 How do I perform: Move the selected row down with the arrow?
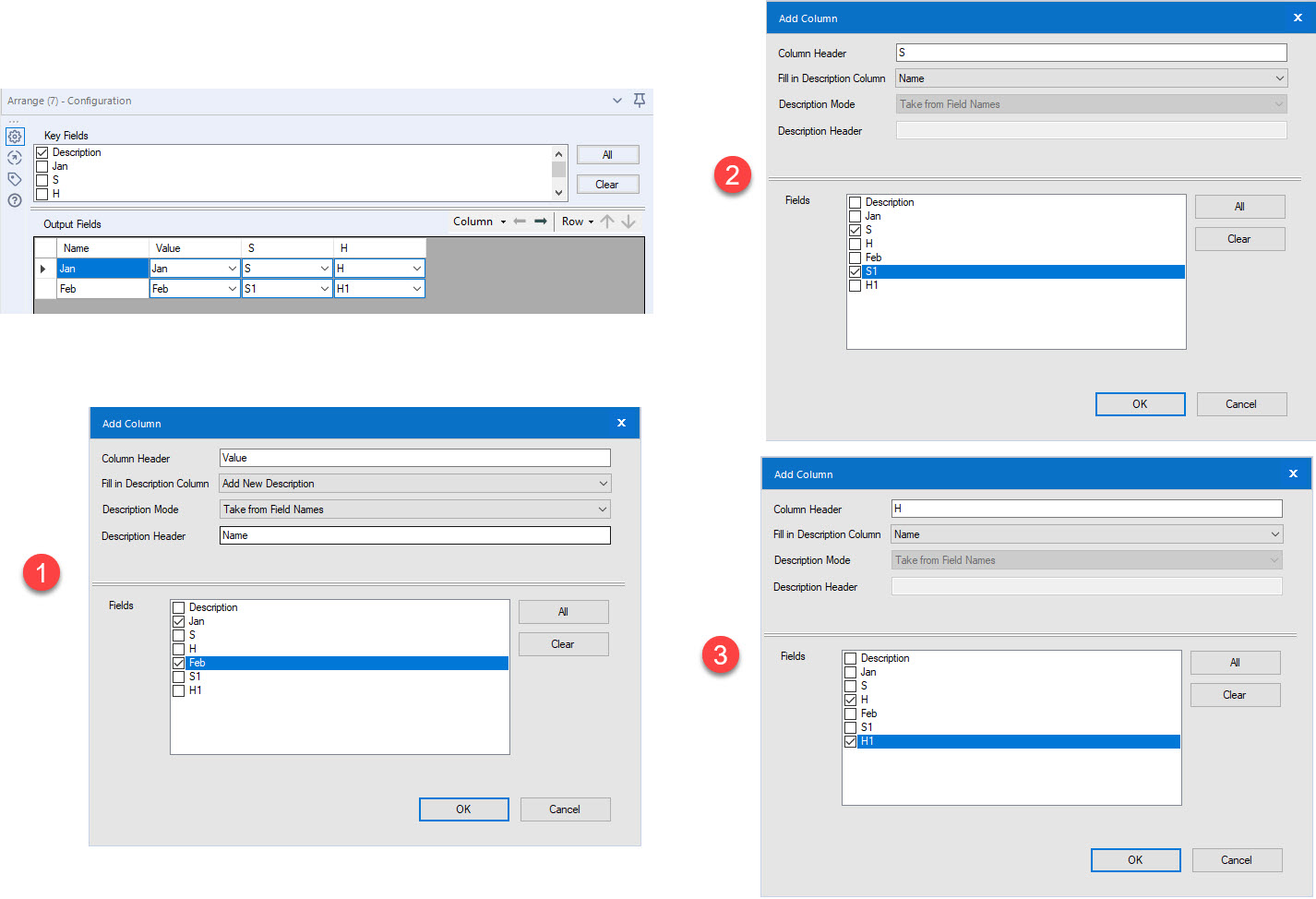[628, 221]
